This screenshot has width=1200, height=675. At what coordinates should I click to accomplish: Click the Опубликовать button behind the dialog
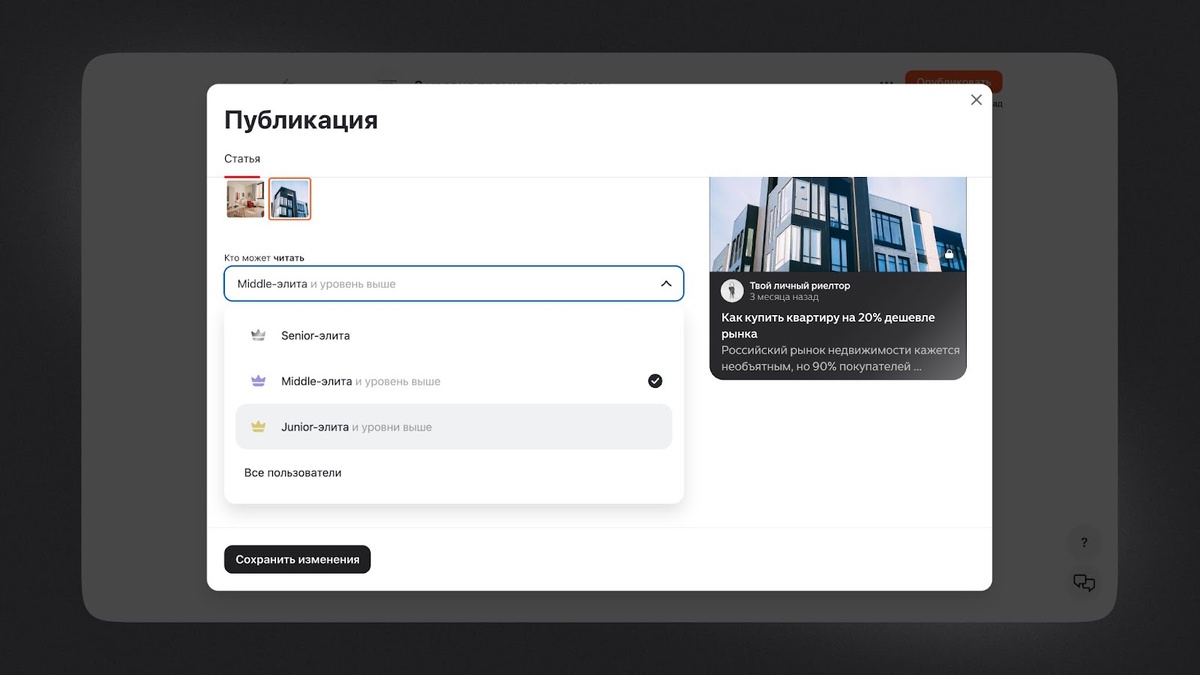(x=953, y=82)
